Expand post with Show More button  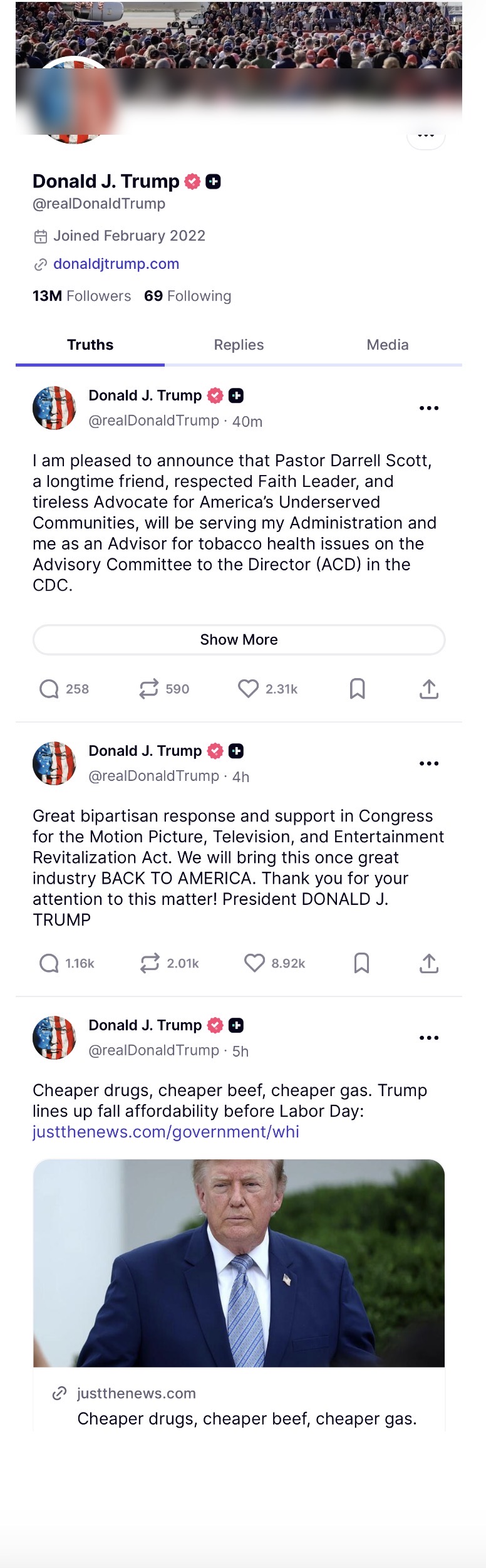click(x=239, y=640)
